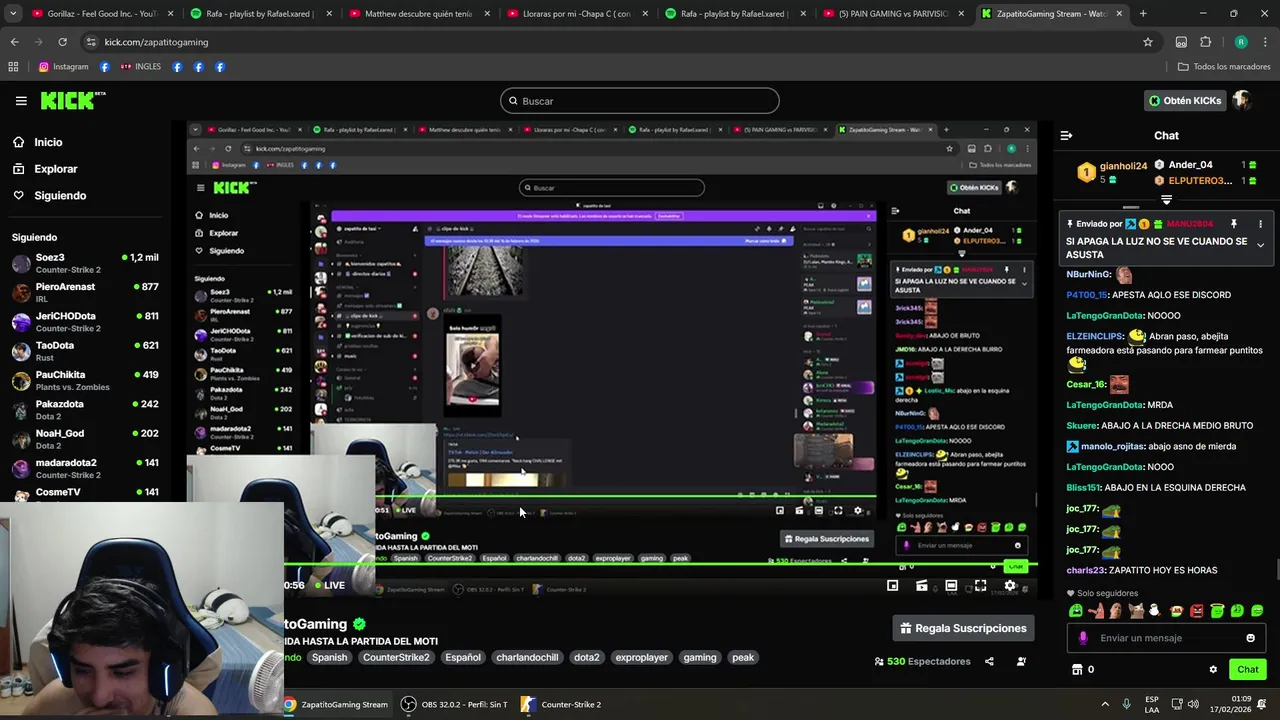Open chat settings gear

(x=1213, y=670)
